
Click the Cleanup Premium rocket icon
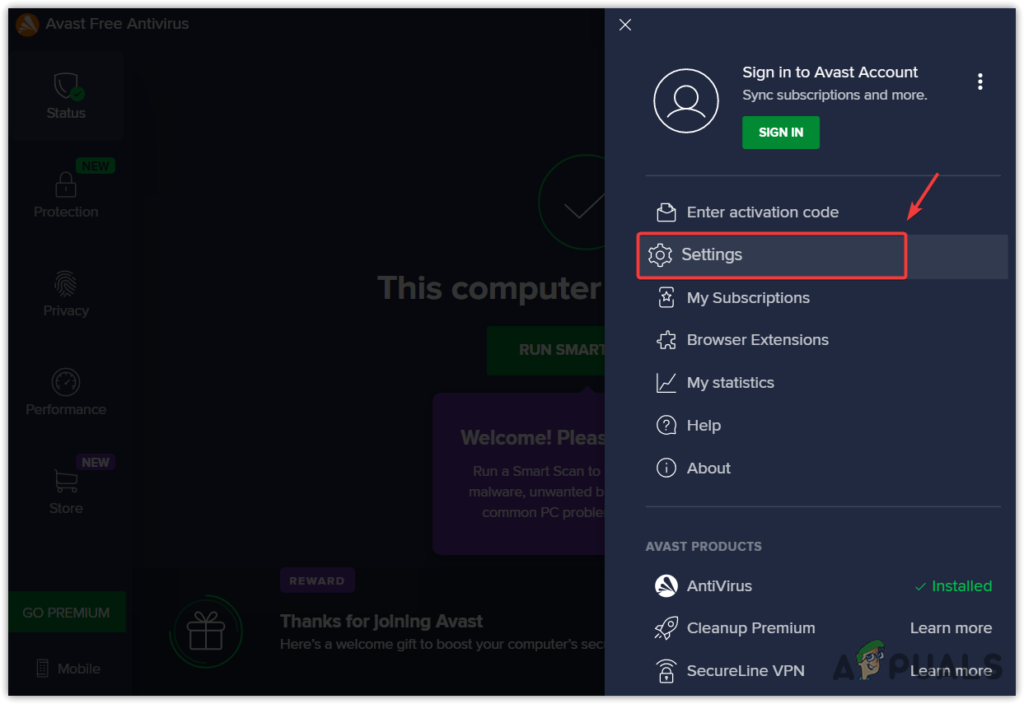666,628
